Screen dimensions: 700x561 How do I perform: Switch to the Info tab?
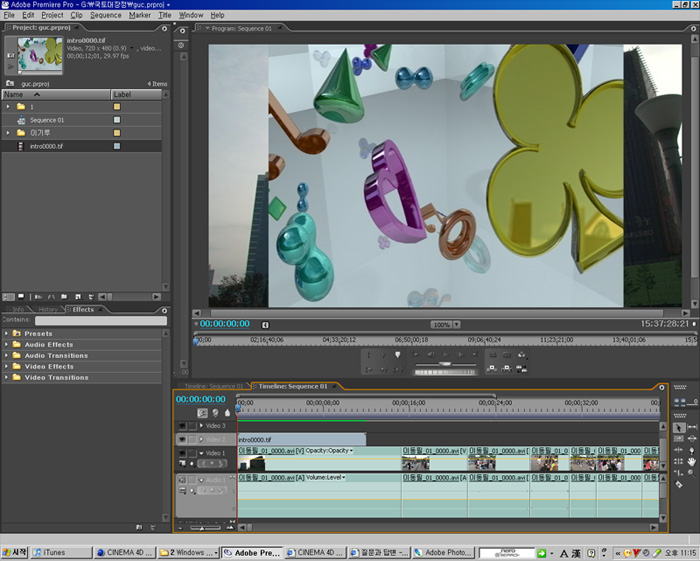[18, 309]
